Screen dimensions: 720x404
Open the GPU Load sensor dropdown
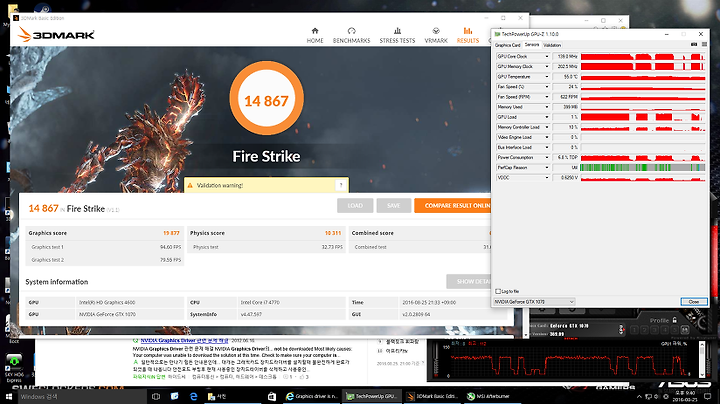click(546, 117)
